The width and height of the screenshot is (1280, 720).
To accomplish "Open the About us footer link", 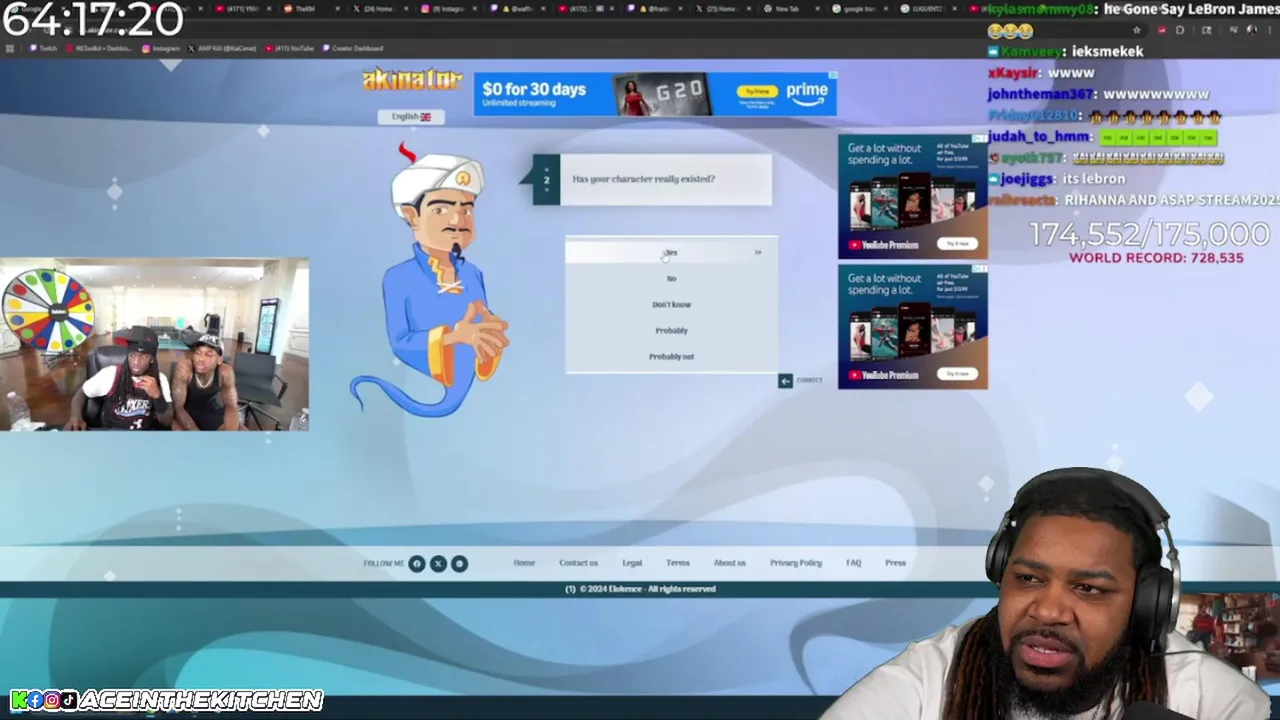I will coord(729,563).
